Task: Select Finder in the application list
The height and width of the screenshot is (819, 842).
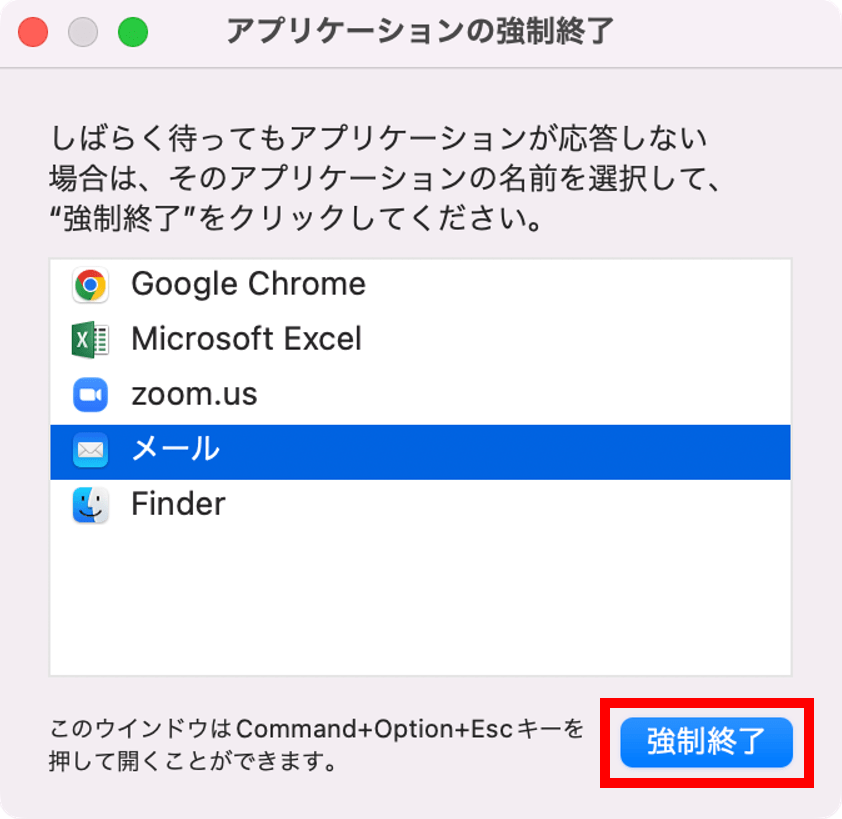Action: point(420,505)
